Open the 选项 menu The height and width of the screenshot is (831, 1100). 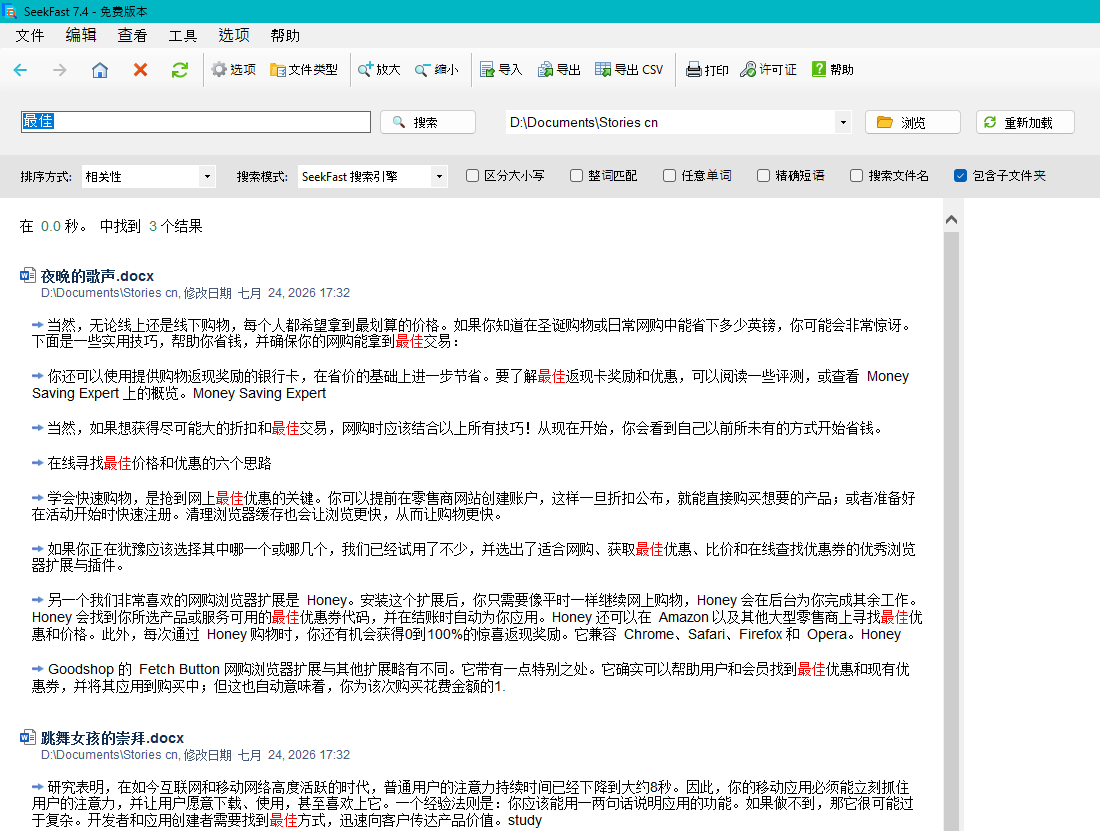[x=234, y=35]
